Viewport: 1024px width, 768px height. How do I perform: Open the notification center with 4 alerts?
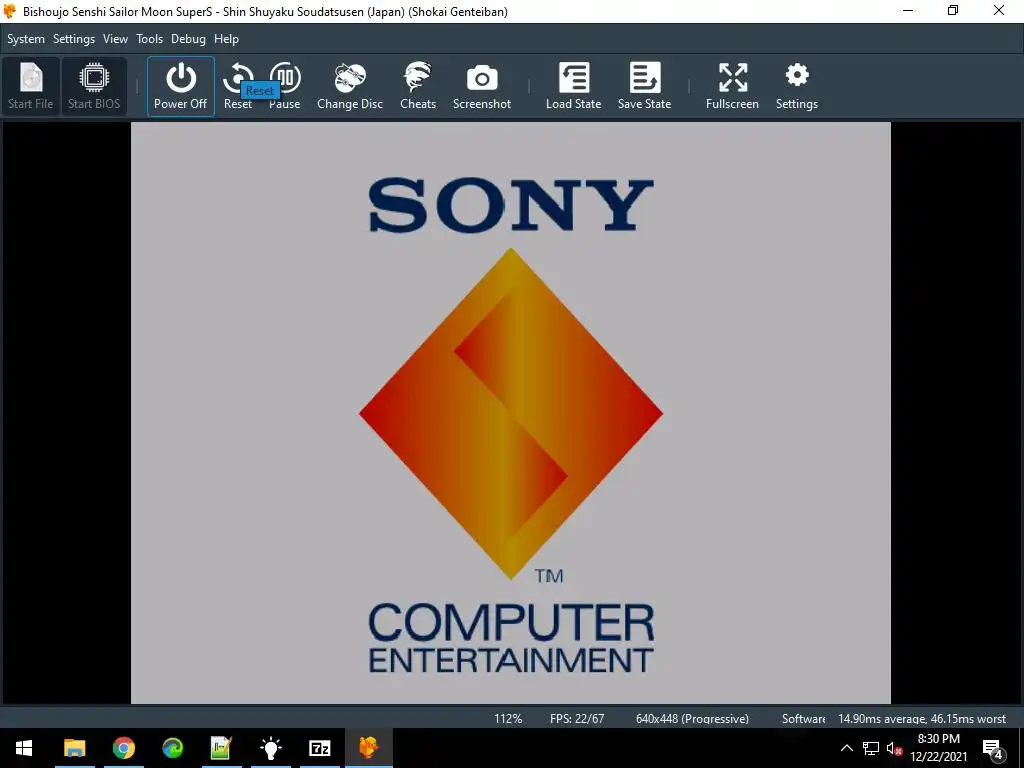[993, 748]
